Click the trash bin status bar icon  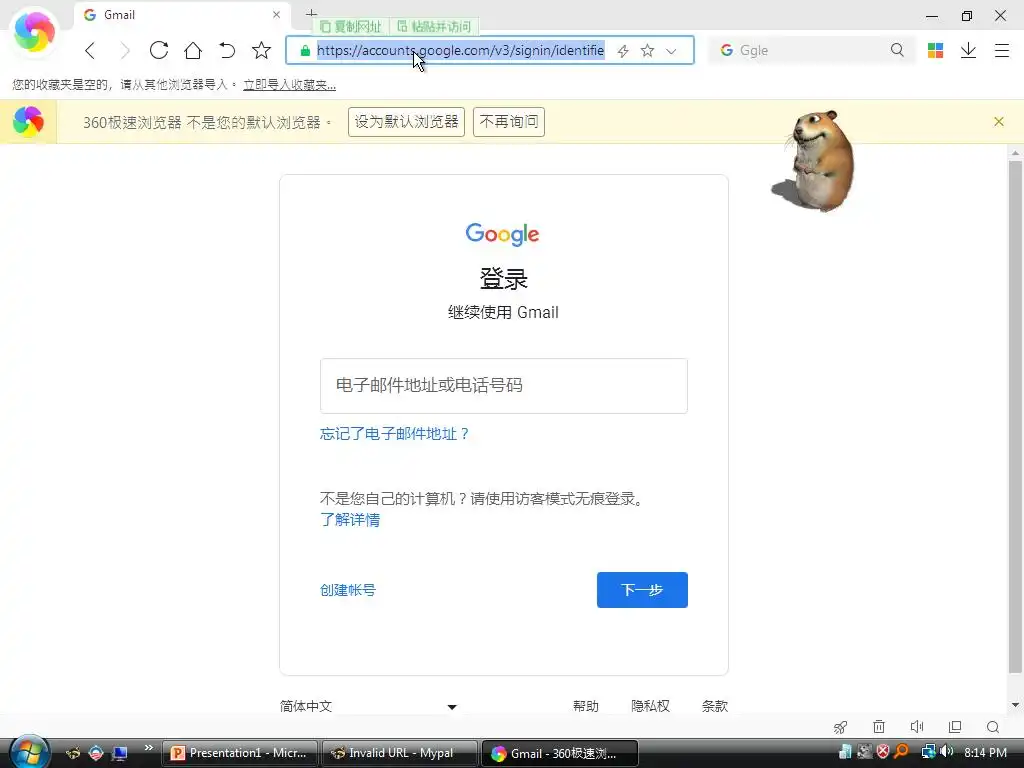click(879, 727)
